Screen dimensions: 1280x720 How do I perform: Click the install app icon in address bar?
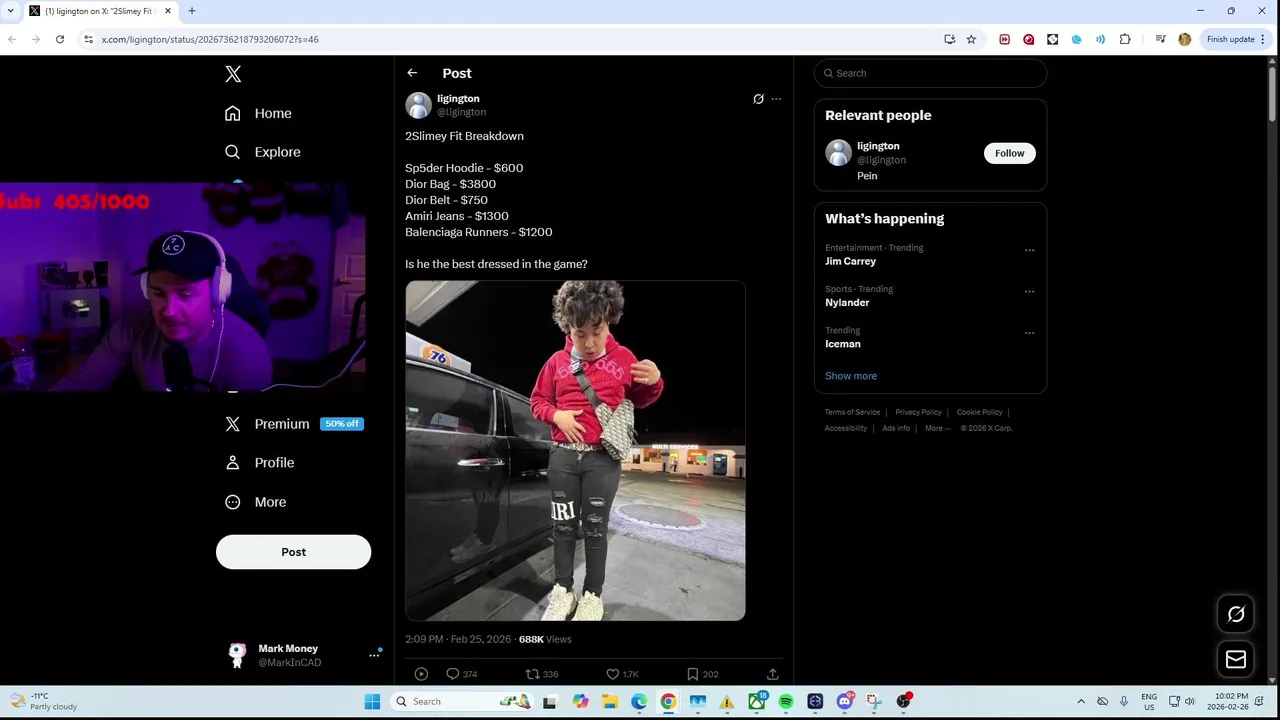pos(949,39)
